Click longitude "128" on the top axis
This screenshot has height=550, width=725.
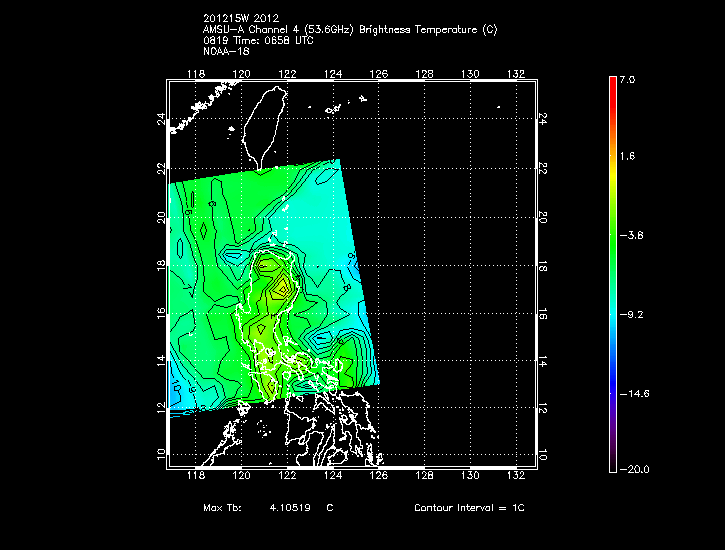(424, 74)
